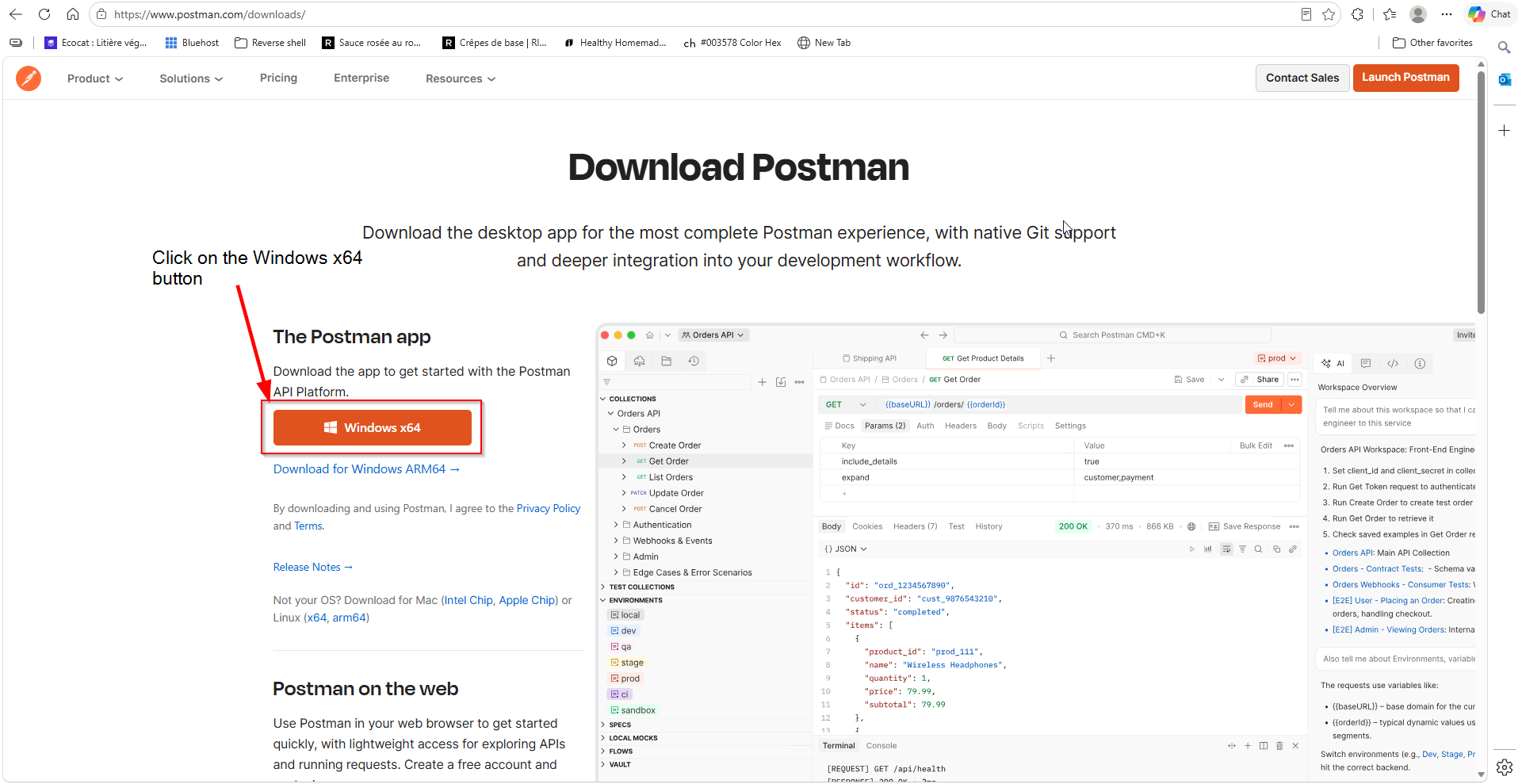This screenshot has width=1522, height=784.
Task: Open the Release Notes link
Action: pyautogui.click(x=312, y=567)
